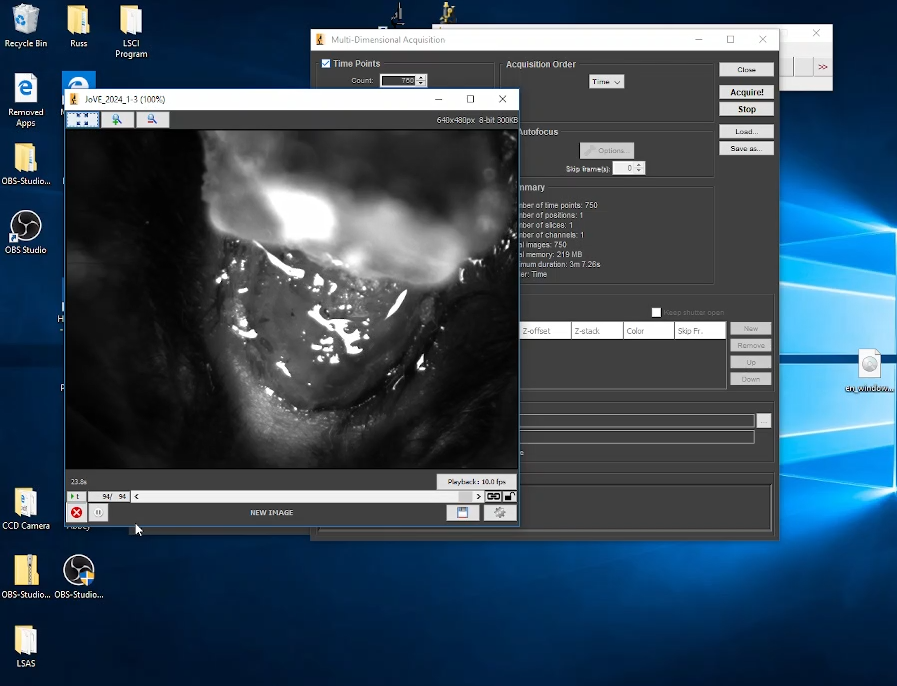Pause the acquisition in viewer
This screenshot has width=897, height=686.
98,513
